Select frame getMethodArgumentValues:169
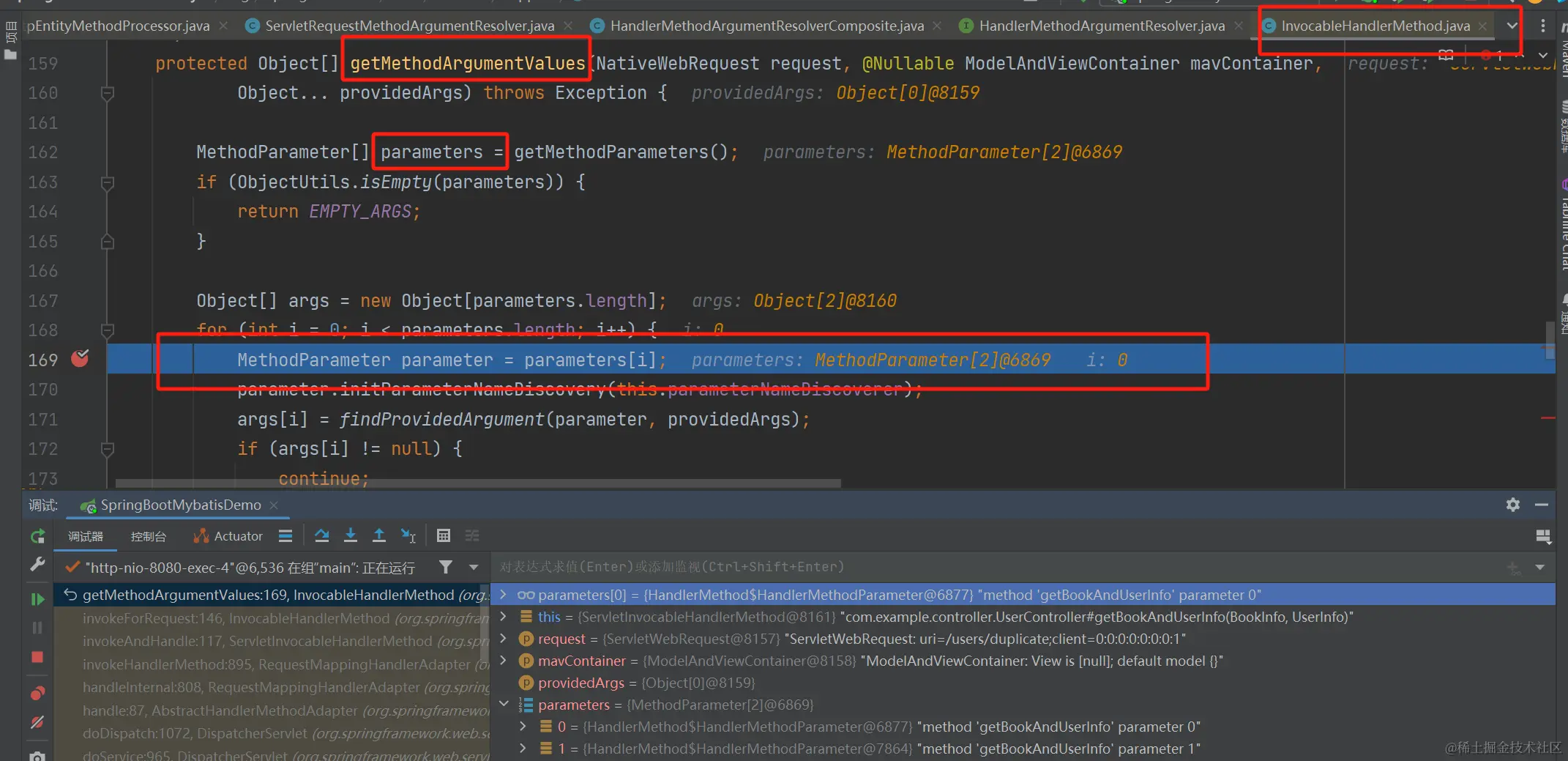This screenshot has height=761, width=1568. pos(271,595)
